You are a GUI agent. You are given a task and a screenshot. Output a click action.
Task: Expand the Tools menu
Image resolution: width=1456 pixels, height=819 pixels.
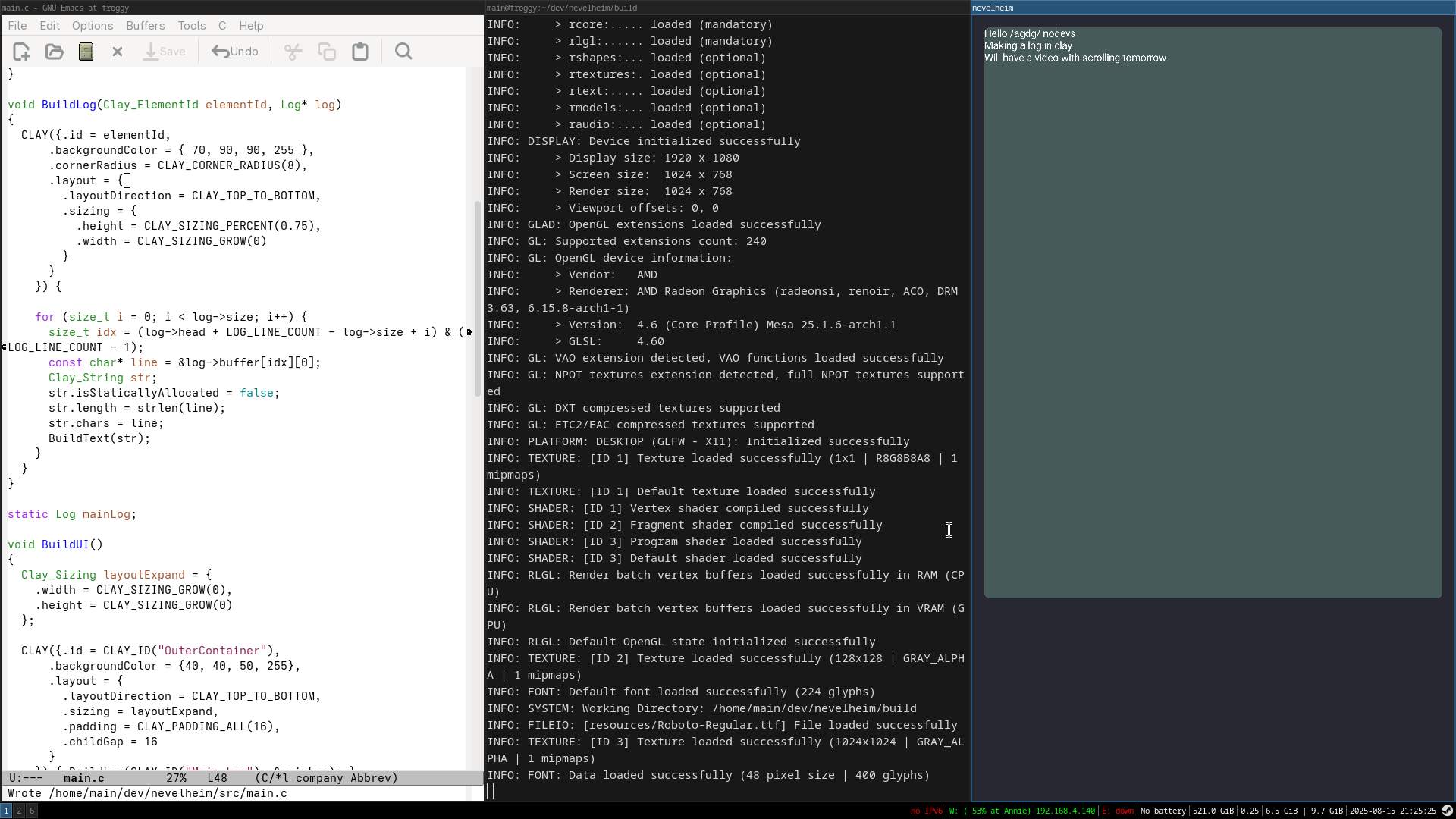[192, 25]
